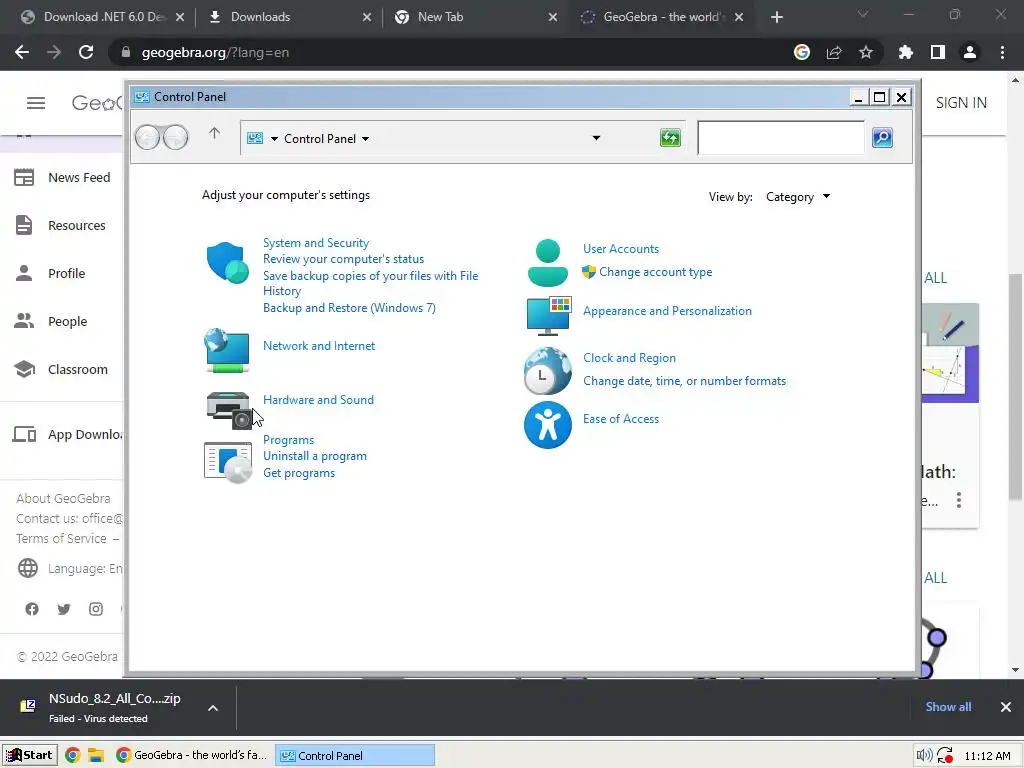Click Chrome reload page button
This screenshot has width=1024, height=768.
(x=86, y=52)
